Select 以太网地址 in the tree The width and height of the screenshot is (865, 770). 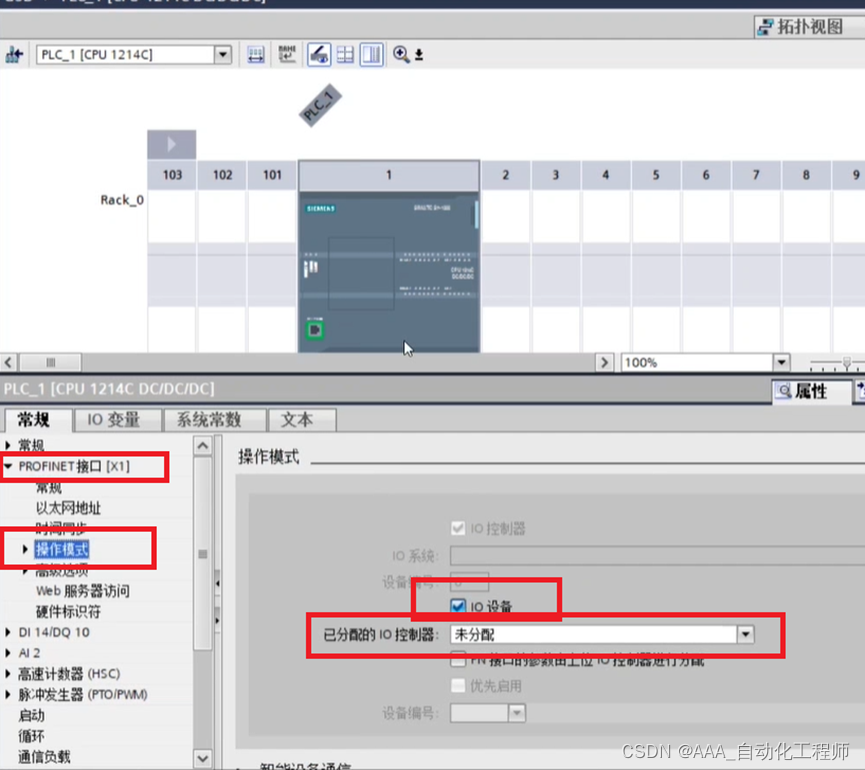pyautogui.click(x=68, y=508)
